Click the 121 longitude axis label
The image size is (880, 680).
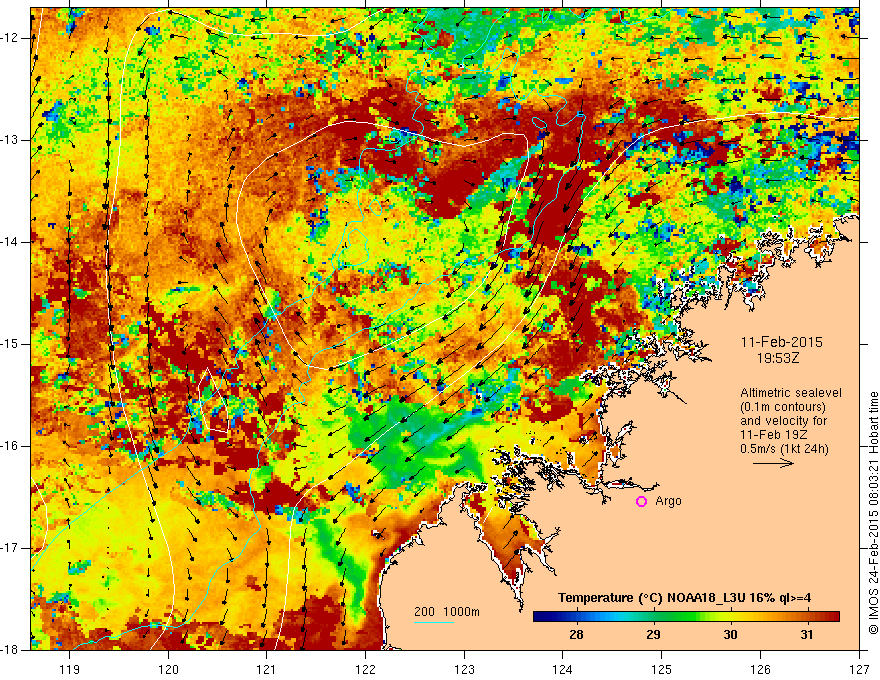(267, 669)
